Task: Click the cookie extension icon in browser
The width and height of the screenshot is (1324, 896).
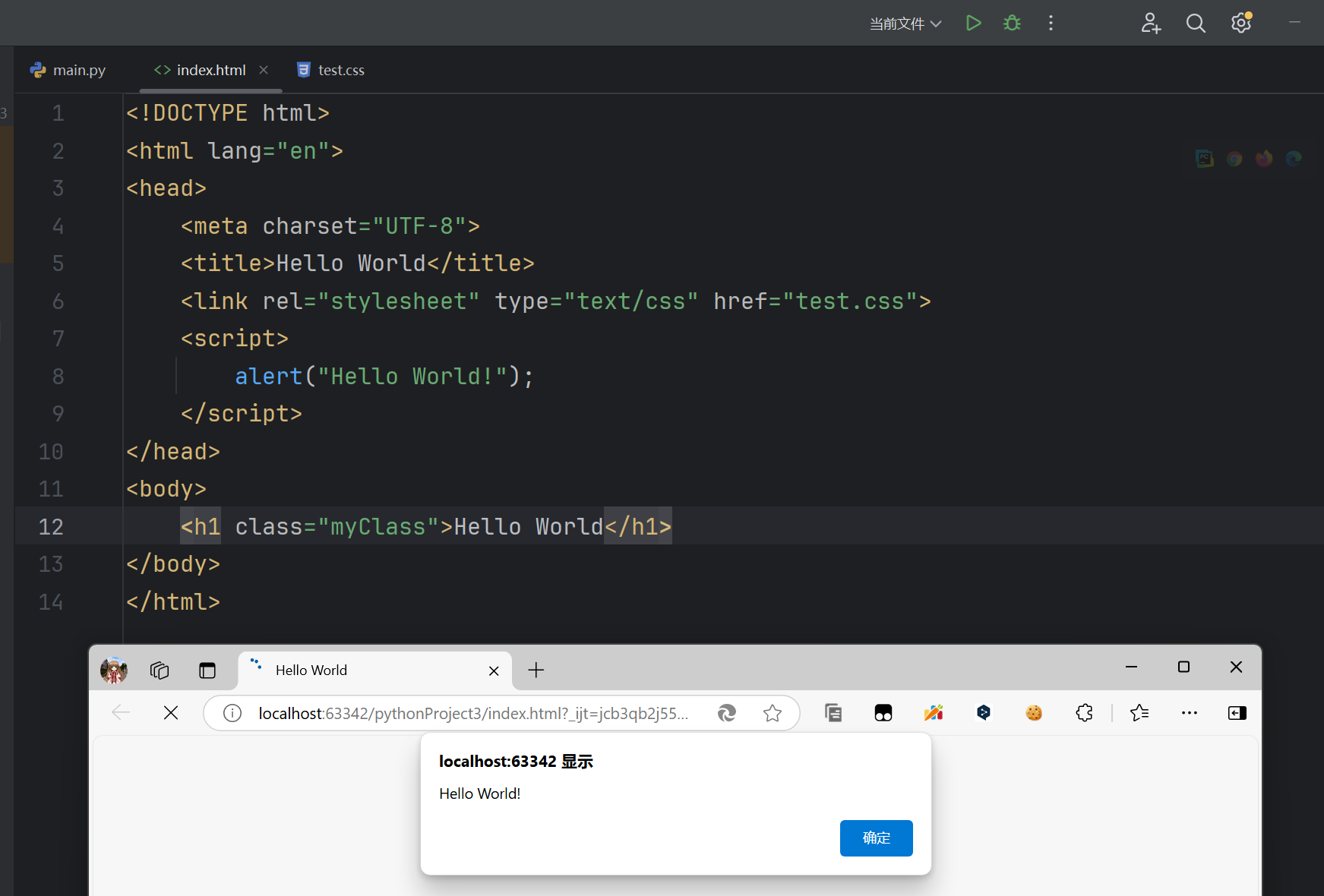Action: (1034, 713)
